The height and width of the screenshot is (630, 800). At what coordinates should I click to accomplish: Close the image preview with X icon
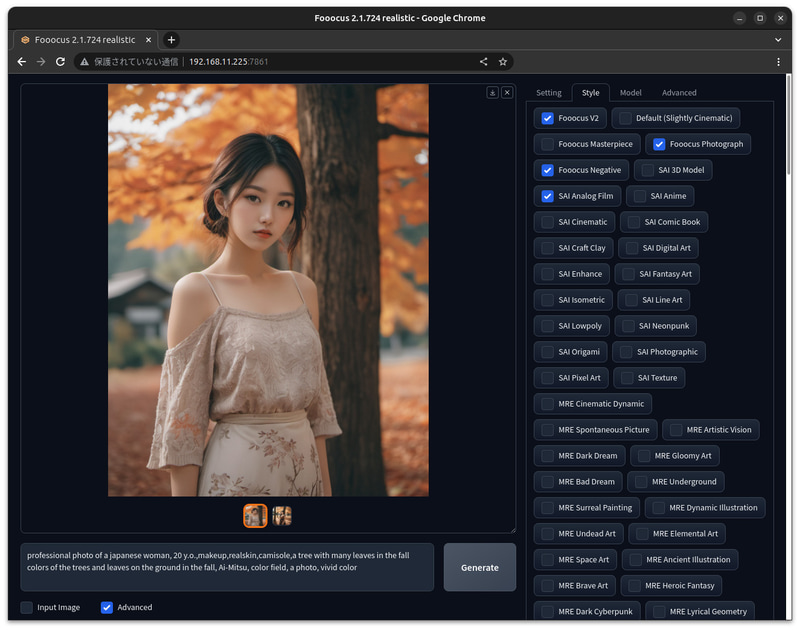tap(507, 92)
